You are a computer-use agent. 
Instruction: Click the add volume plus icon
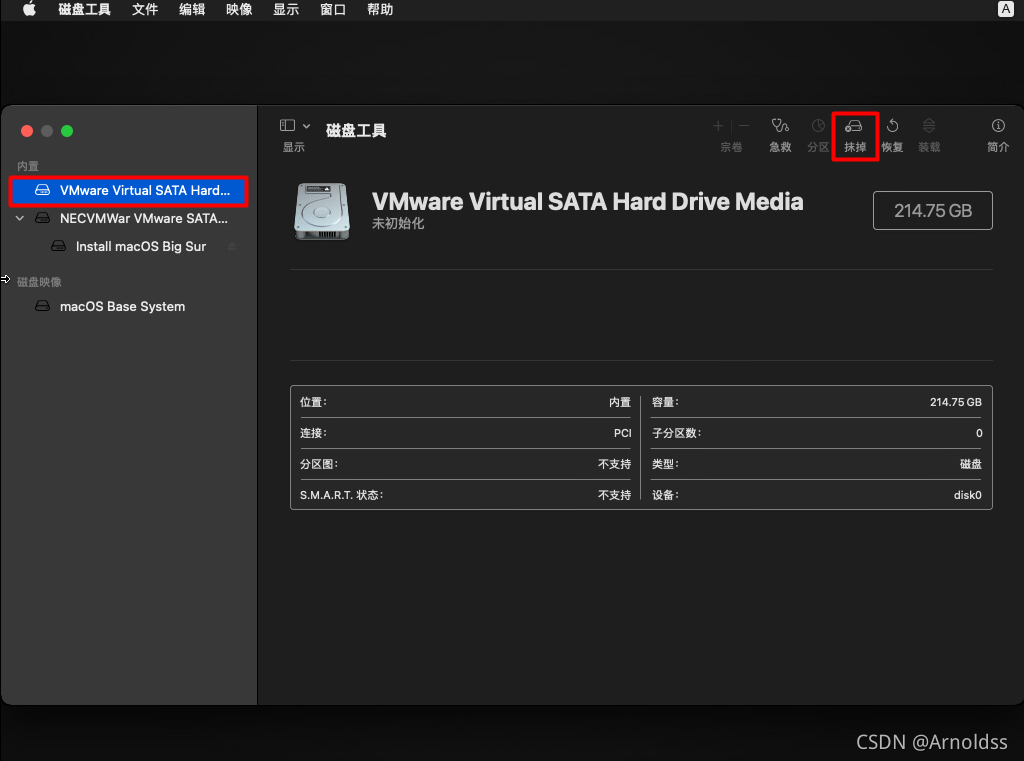tap(718, 126)
